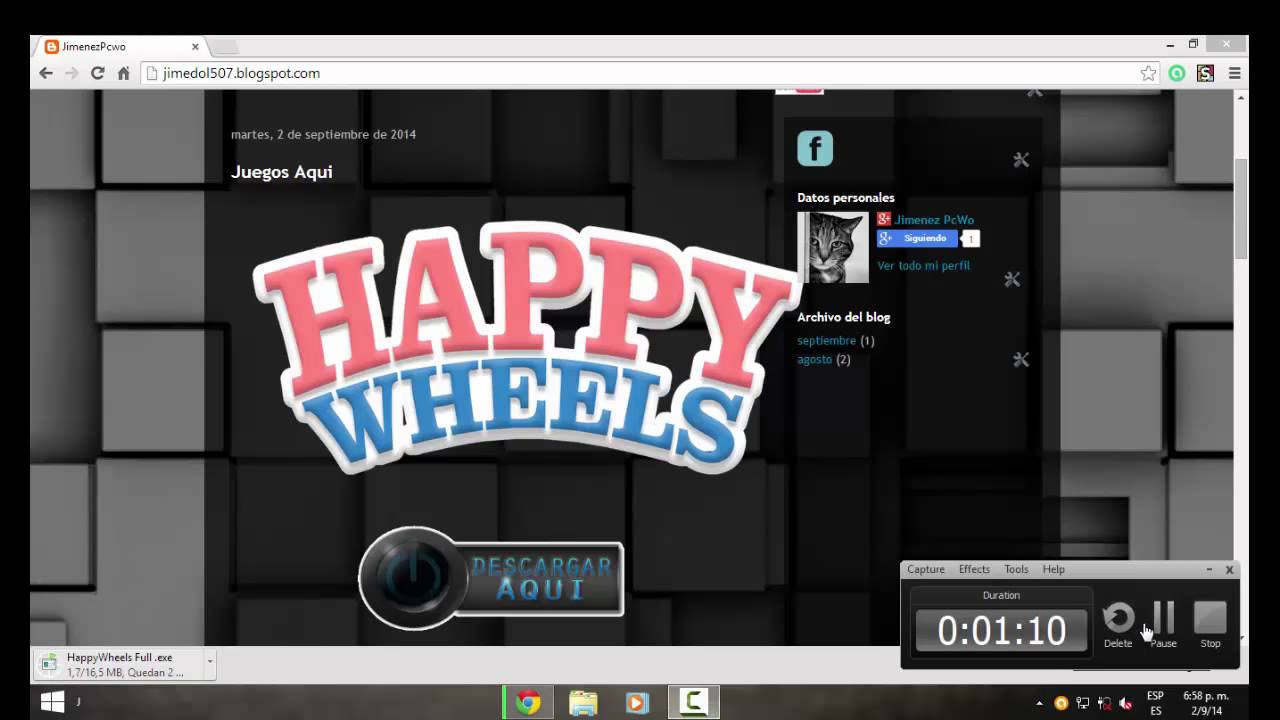Image resolution: width=1280 pixels, height=720 pixels.
Task: Open the Effects menu
Action: click(x=974, y=569)
